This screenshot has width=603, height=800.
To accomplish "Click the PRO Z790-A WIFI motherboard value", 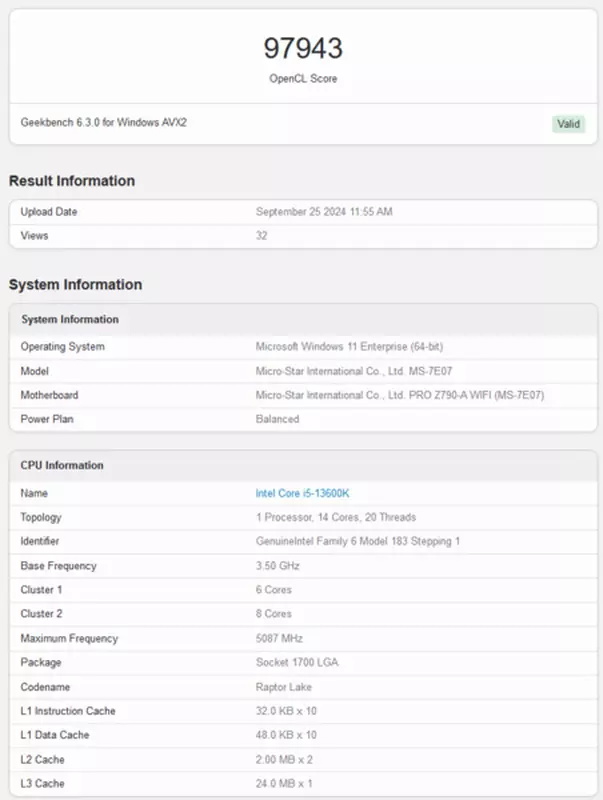I will click(400, 395).
